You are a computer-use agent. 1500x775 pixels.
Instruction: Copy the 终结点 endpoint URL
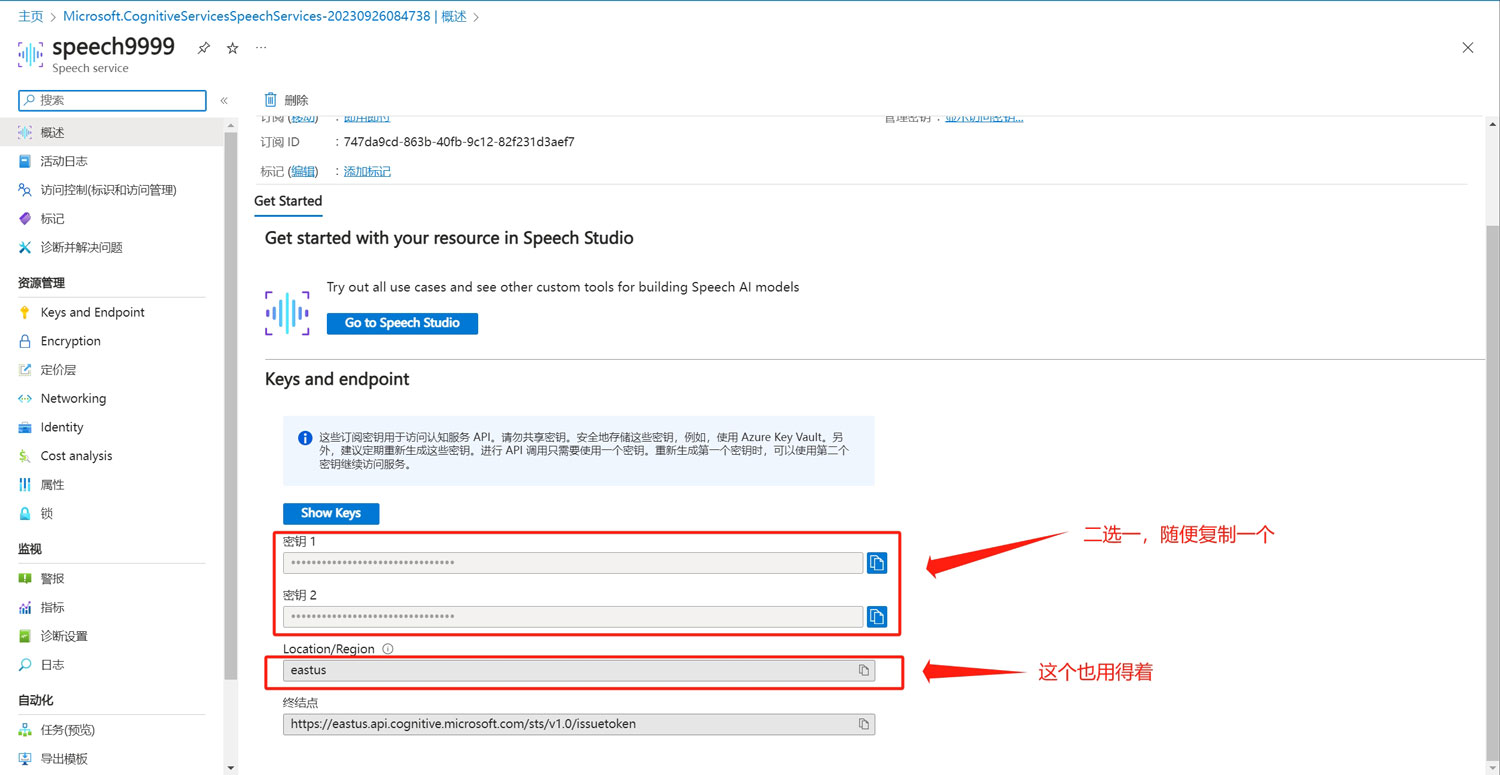864,724
